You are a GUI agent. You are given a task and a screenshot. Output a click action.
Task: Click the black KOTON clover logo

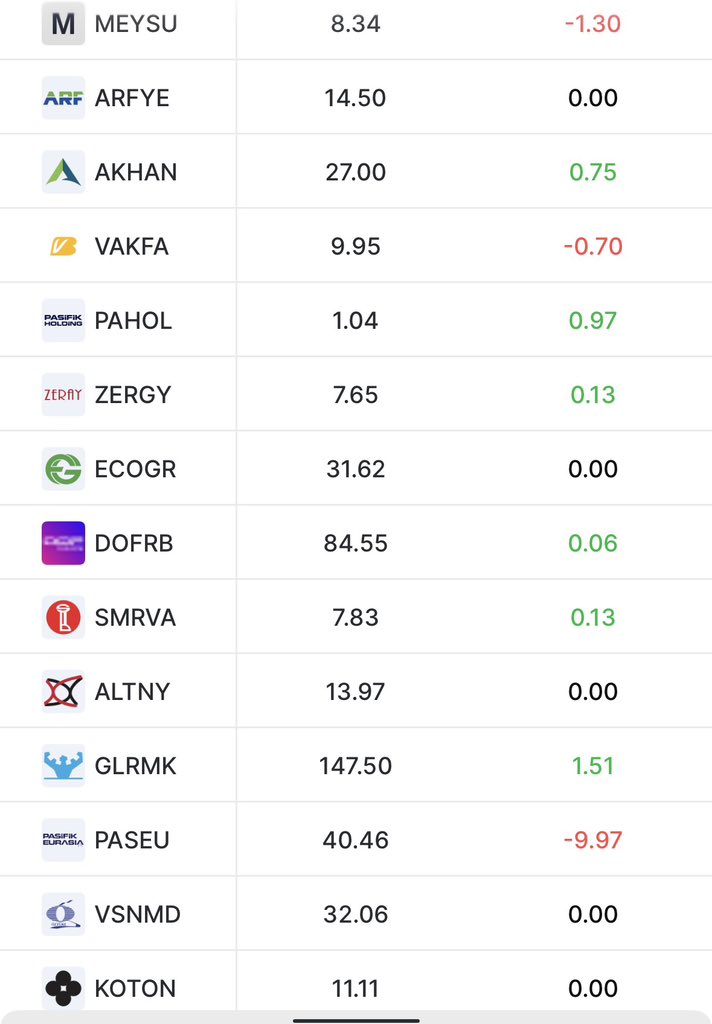coord(63,988)
